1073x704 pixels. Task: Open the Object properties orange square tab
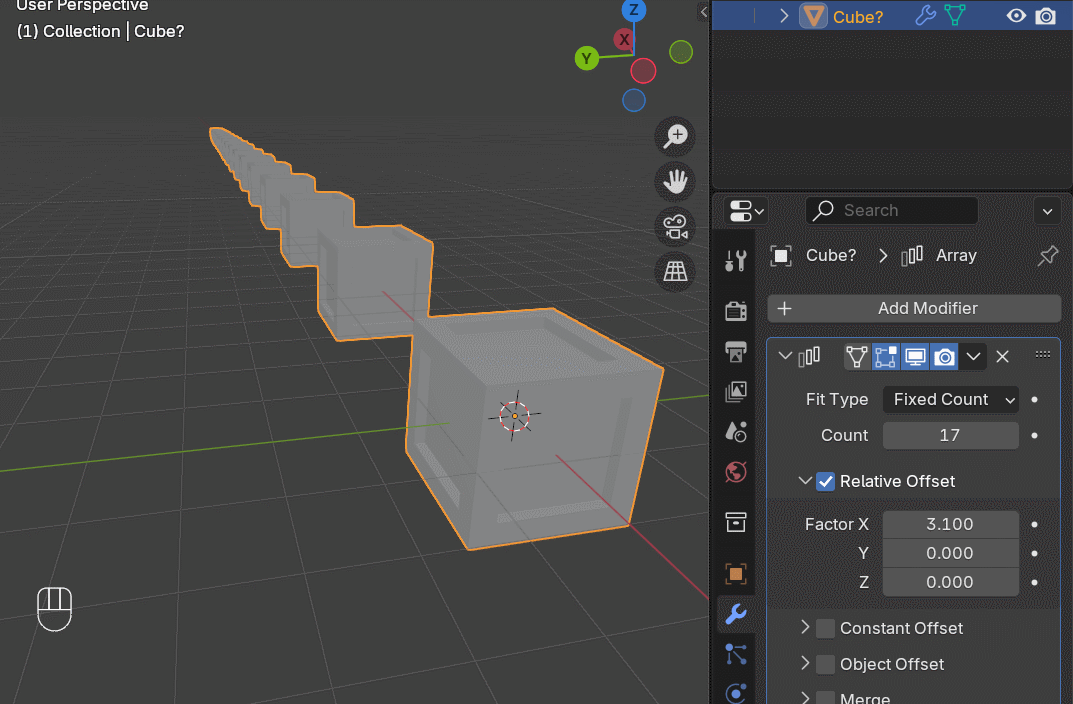click(736, 574)
